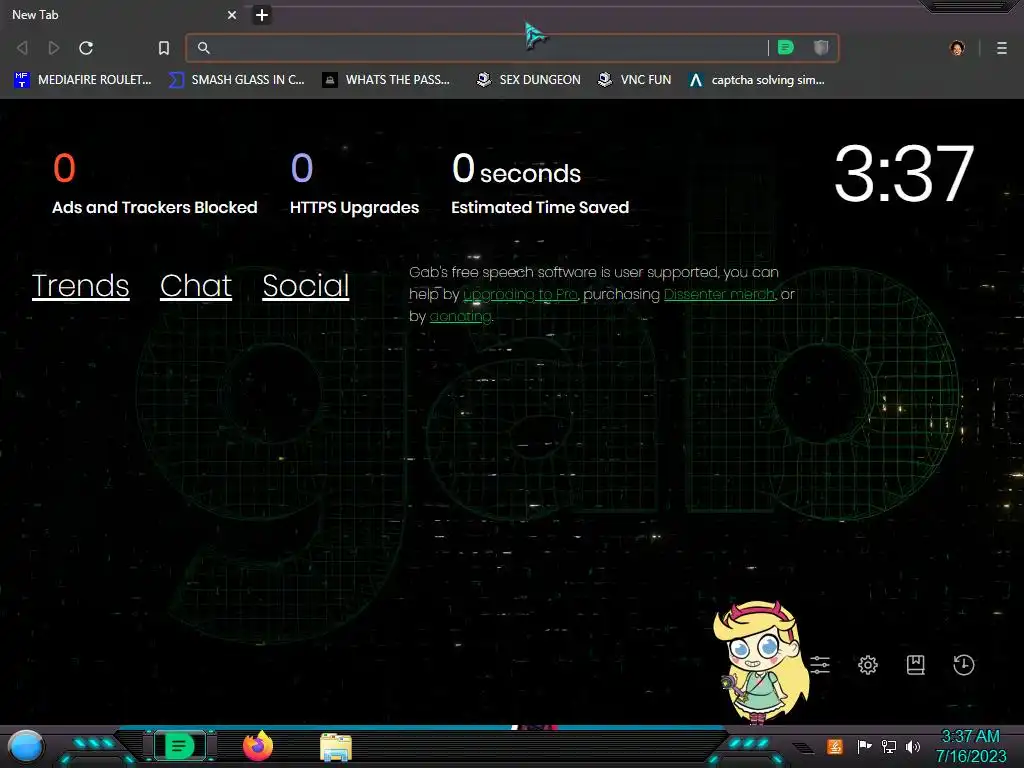Screen dimensions: 1024x768
Task: Open the volume speaker tray icon
Action: click(x=913, y=746)
